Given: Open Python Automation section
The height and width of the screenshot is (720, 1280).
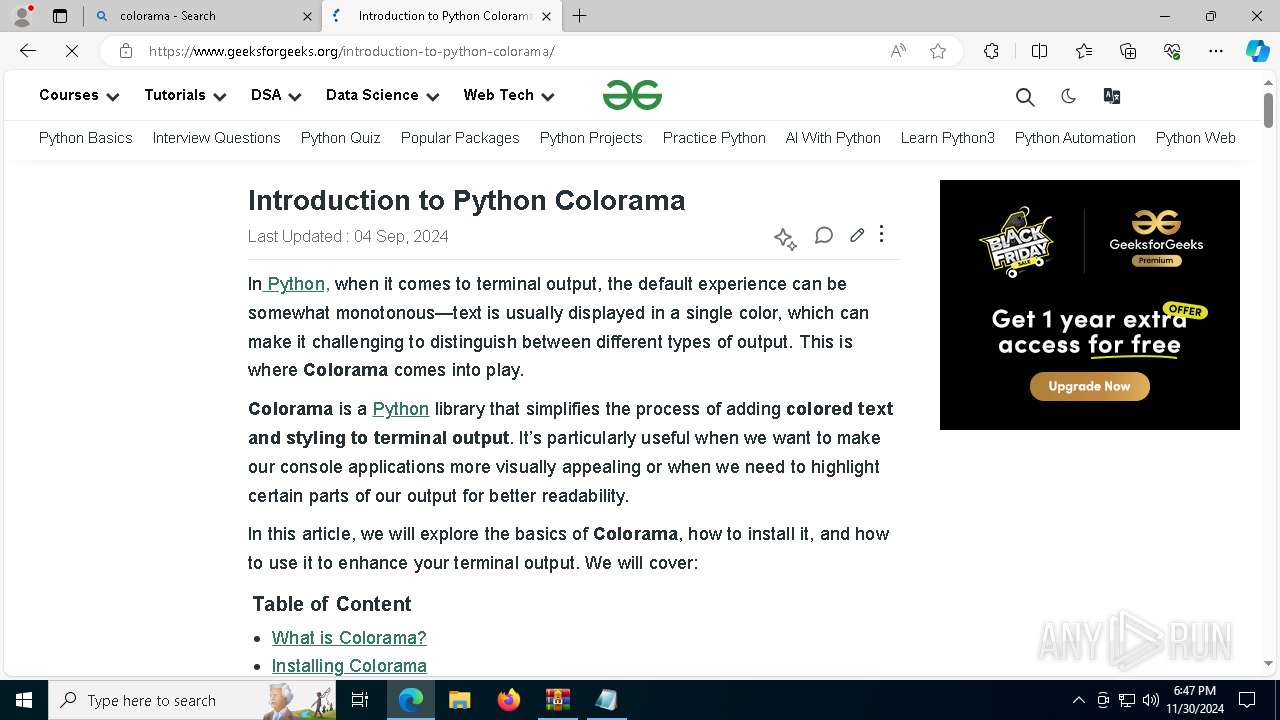Looking at the screenshot, I should click(1075, 138).
